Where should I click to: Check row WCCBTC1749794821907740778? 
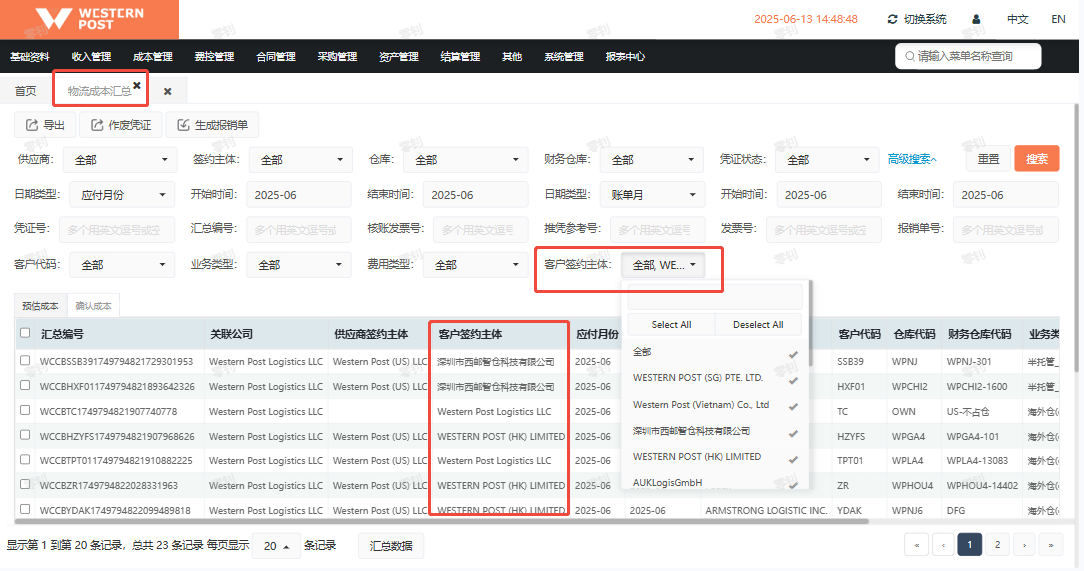26,410
